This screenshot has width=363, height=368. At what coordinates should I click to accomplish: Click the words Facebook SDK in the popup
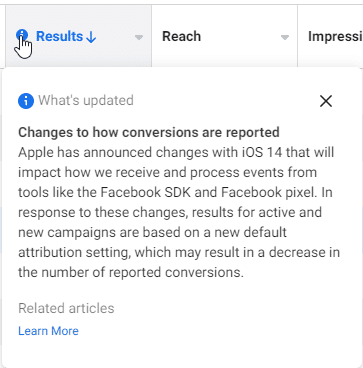tap(146, 192)
